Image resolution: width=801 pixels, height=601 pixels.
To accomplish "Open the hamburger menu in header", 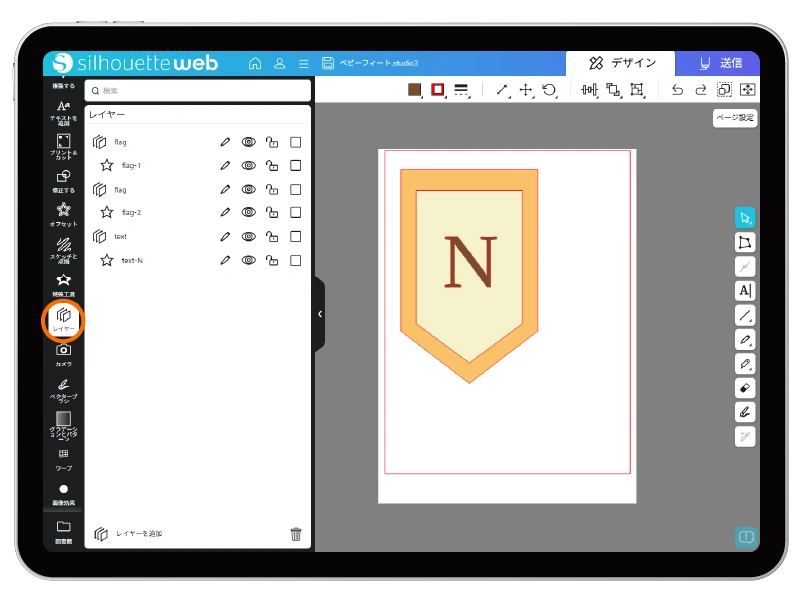I will click(x=303, y=63).
